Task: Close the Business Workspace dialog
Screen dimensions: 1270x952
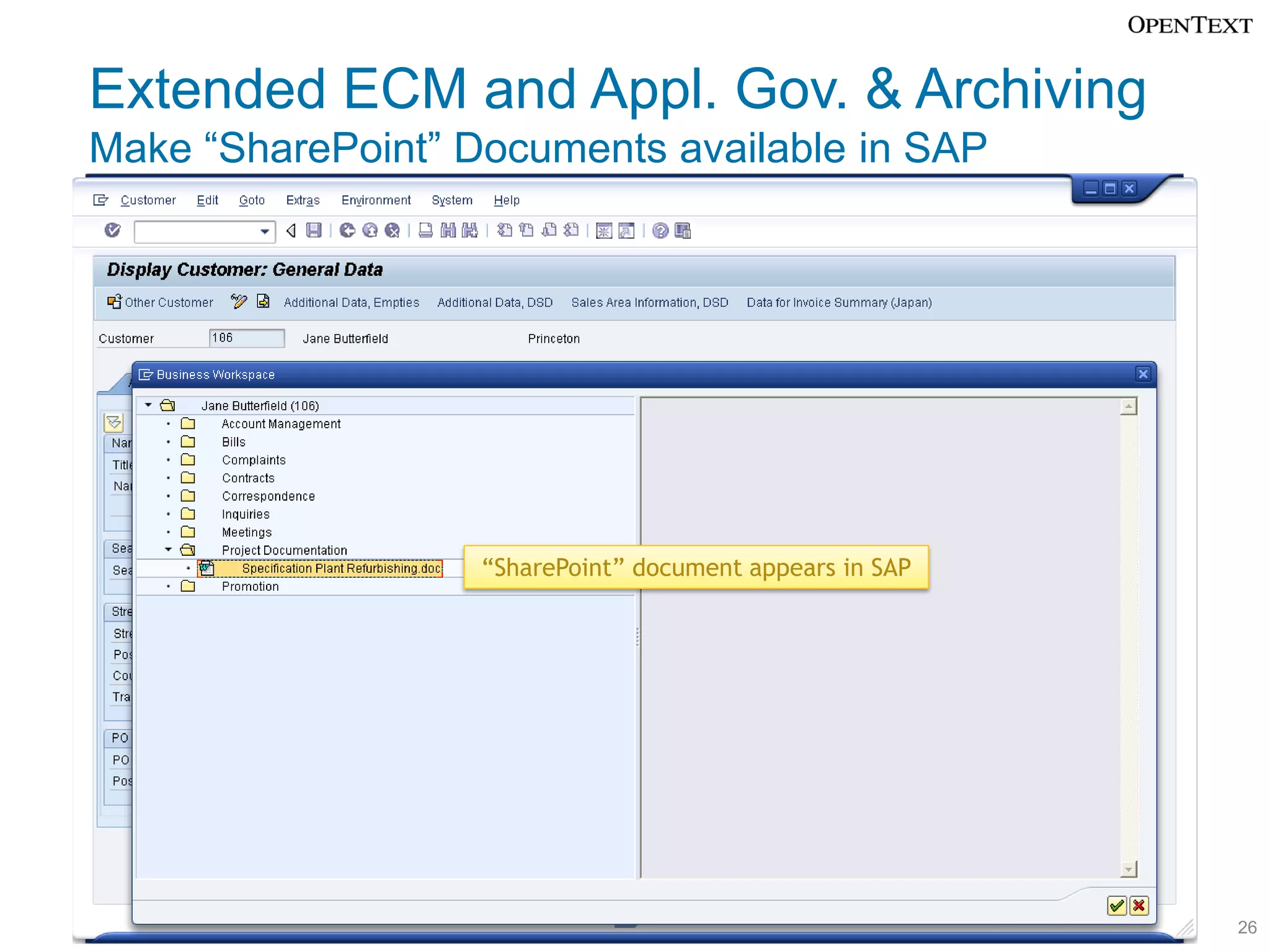Action: pyautogui.click(x=1143, y=374)
